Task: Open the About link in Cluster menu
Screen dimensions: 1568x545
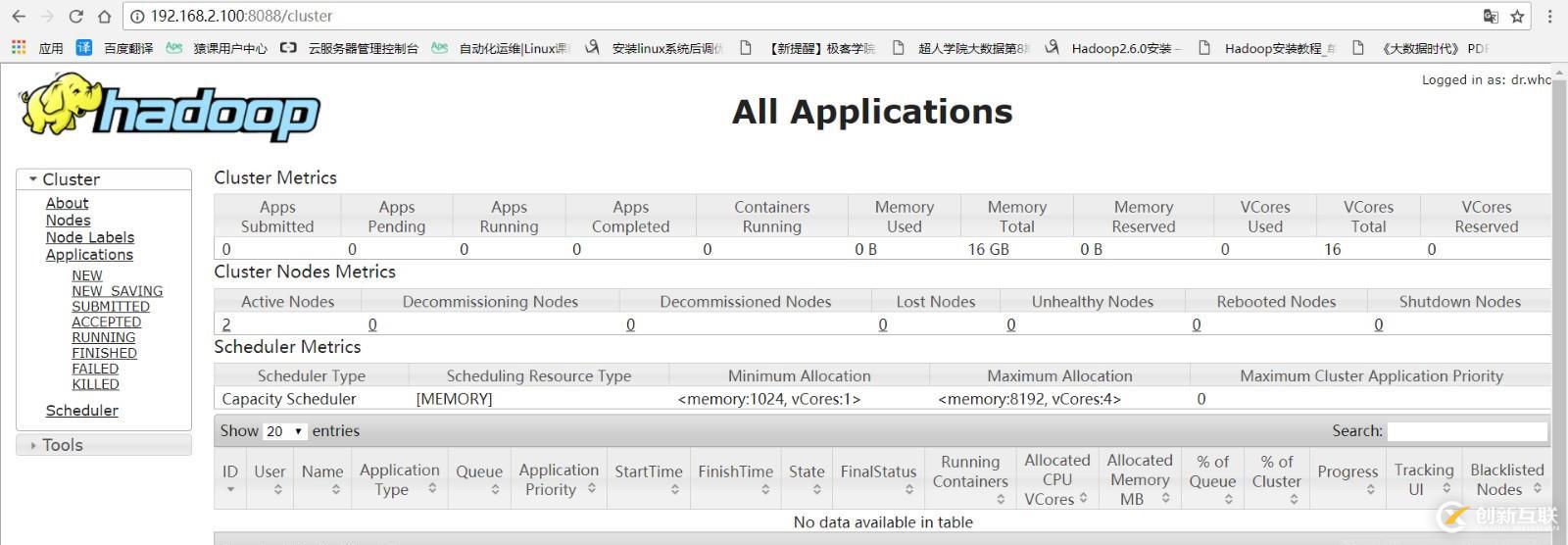Action: (67, 203)
